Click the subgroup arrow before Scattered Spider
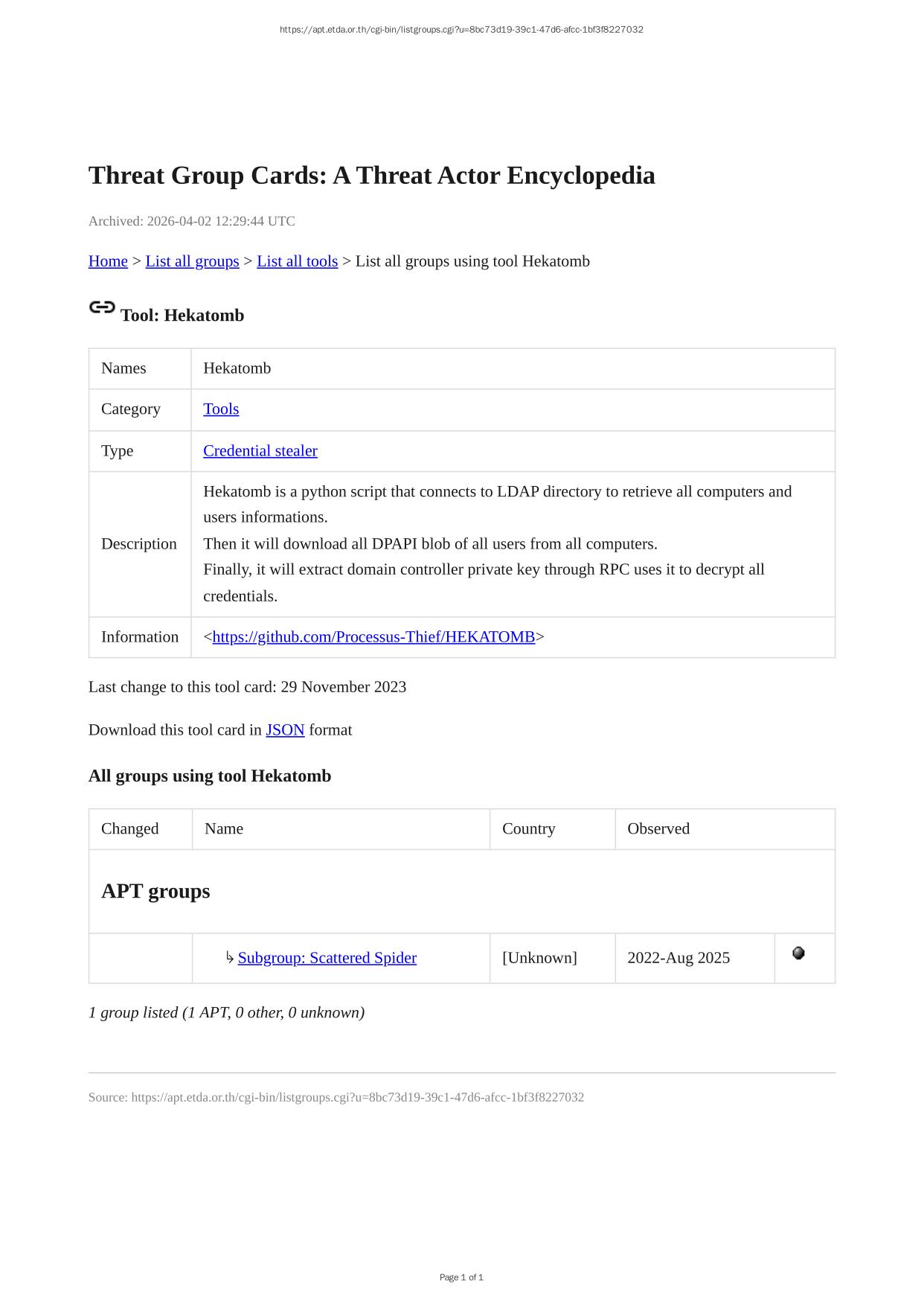Screen dimensions: 924x1307 click(x=230, y=958)
